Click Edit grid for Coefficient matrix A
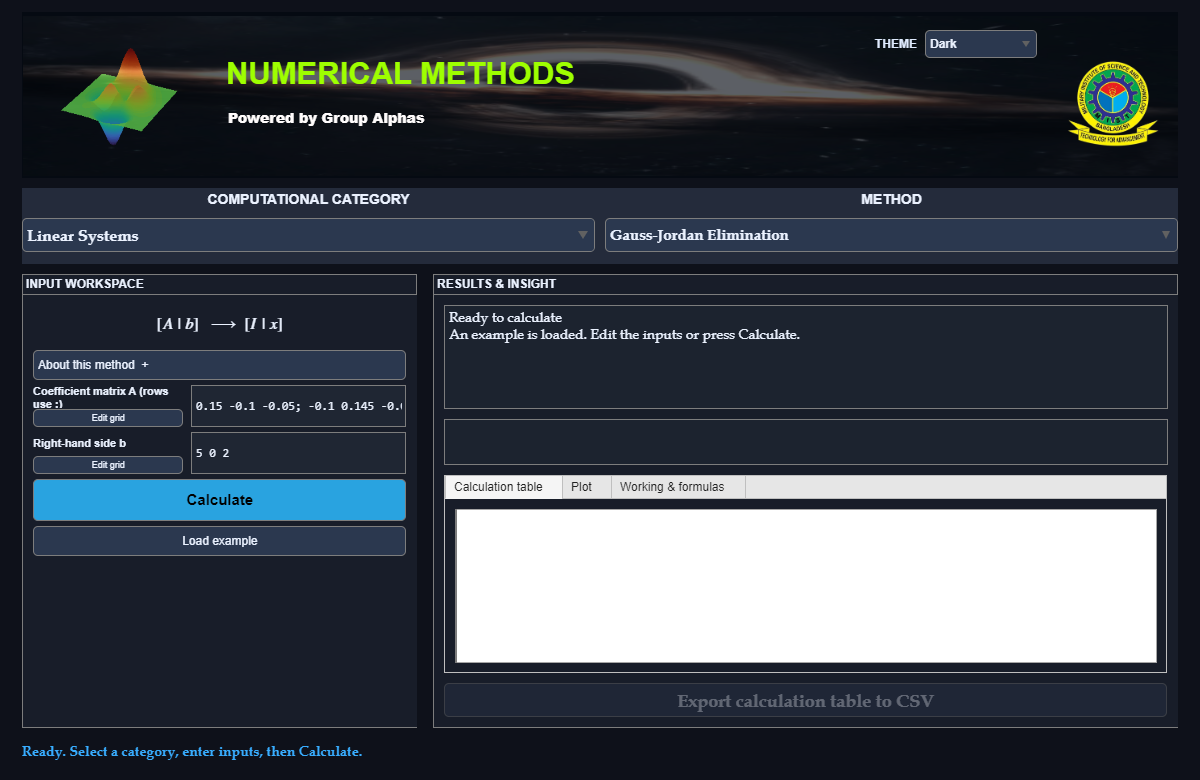The image size is (1200, 780). tap(108, 418)
